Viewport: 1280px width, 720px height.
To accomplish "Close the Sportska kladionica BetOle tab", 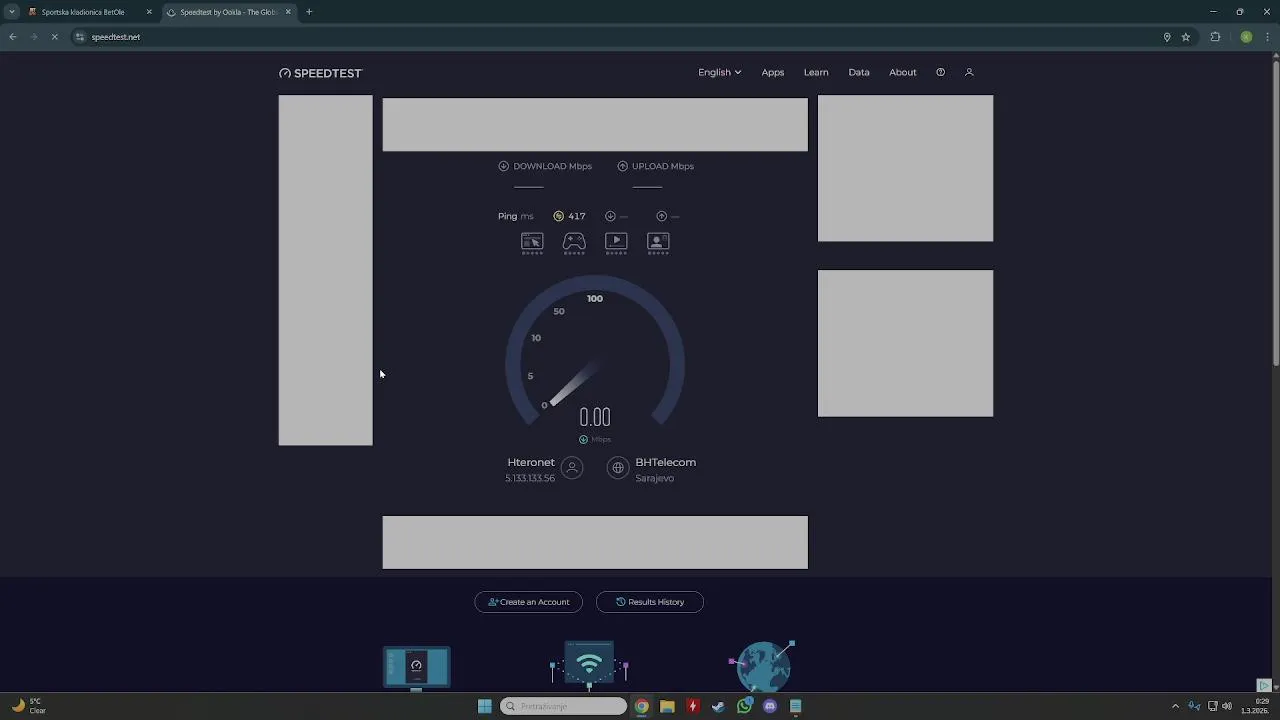I will tap(149, 12).
